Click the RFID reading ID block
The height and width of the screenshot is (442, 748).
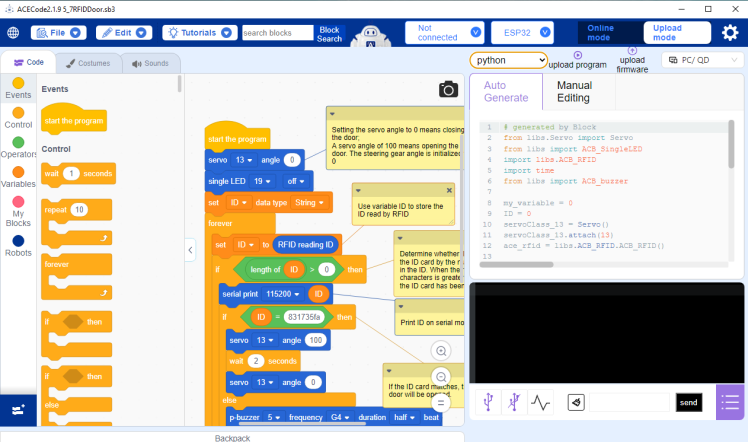click(x=305, y=245)
